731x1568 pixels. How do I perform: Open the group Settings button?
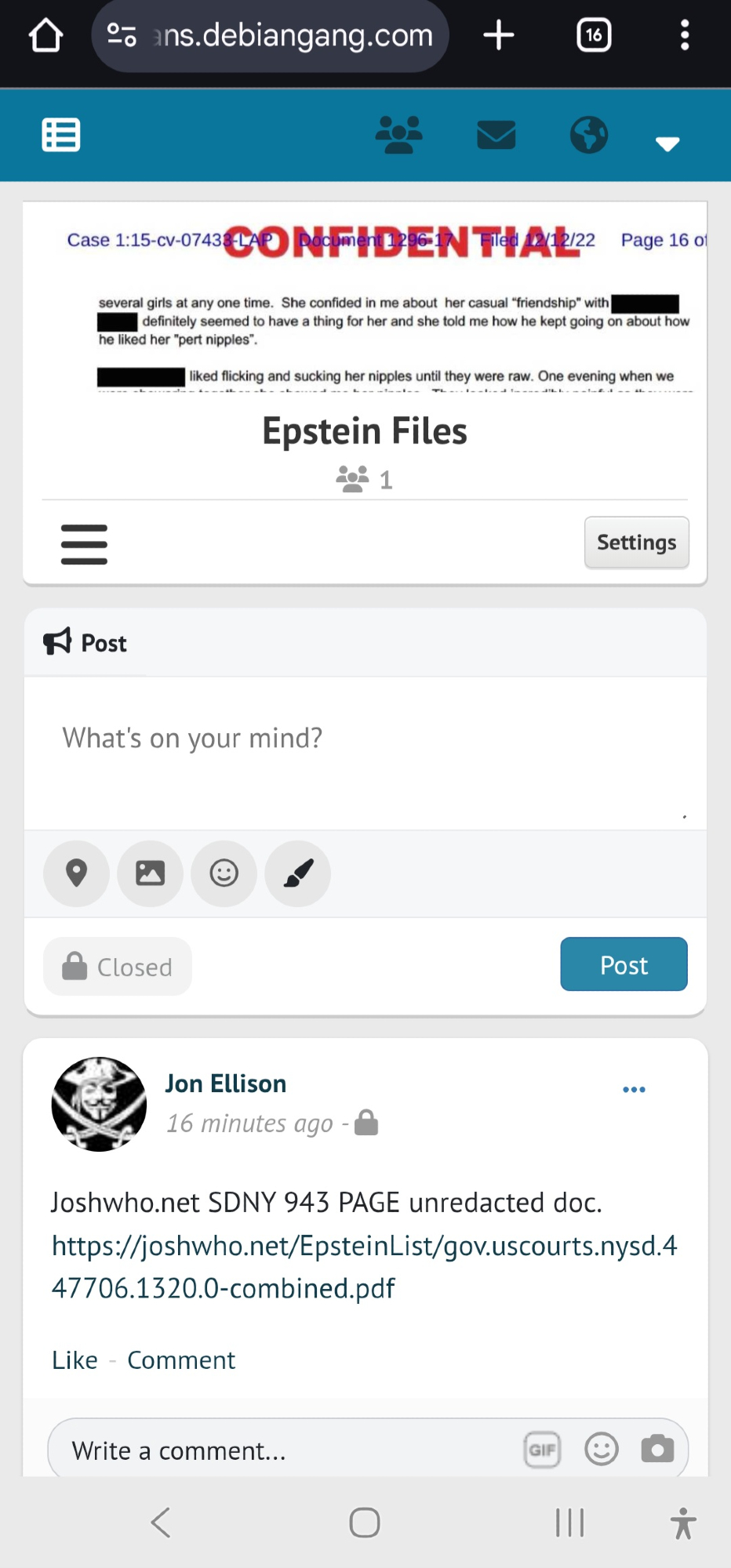[636, 543]
